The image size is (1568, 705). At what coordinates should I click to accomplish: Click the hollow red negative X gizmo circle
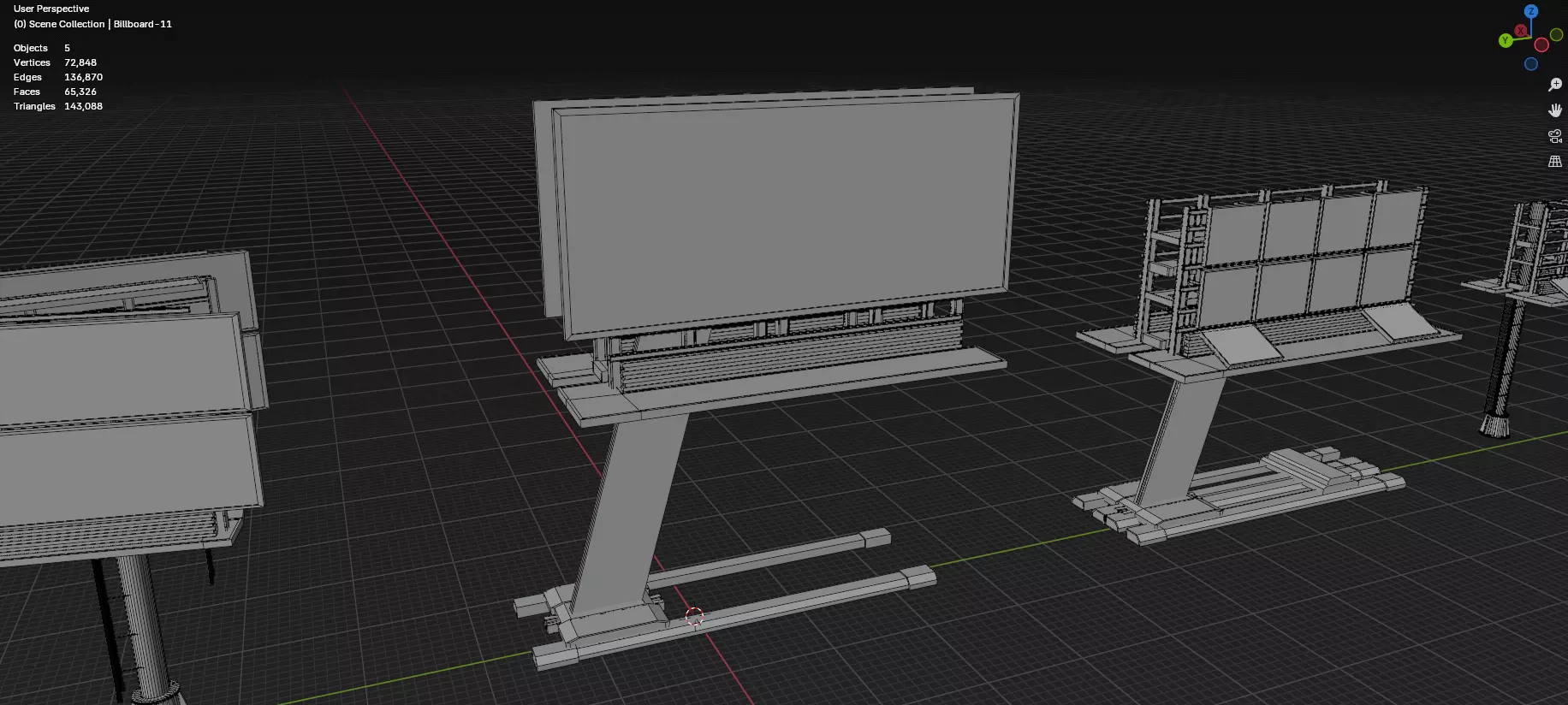[1541, 44]
